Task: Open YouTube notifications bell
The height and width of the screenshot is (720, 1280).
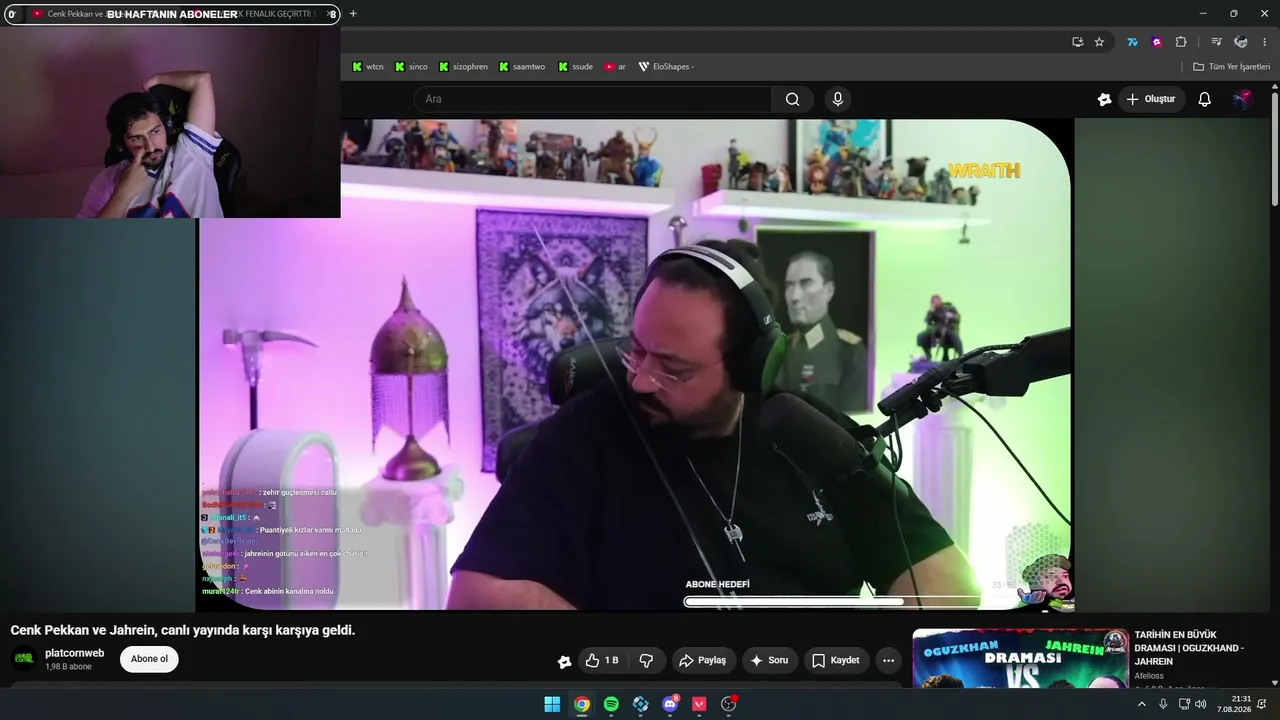Action: 1205,99
